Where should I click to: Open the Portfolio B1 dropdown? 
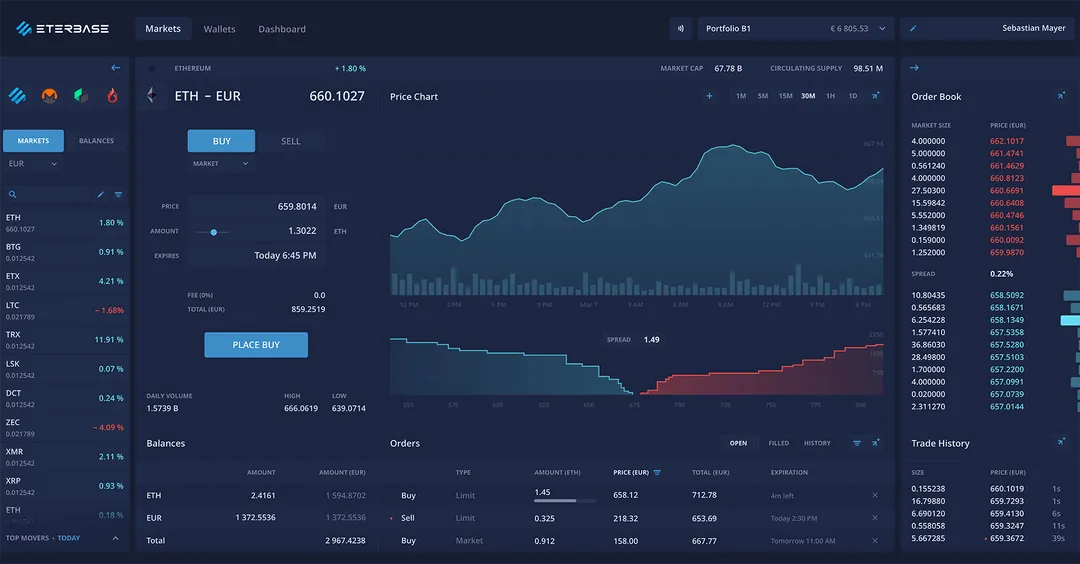tap(796, 29)
